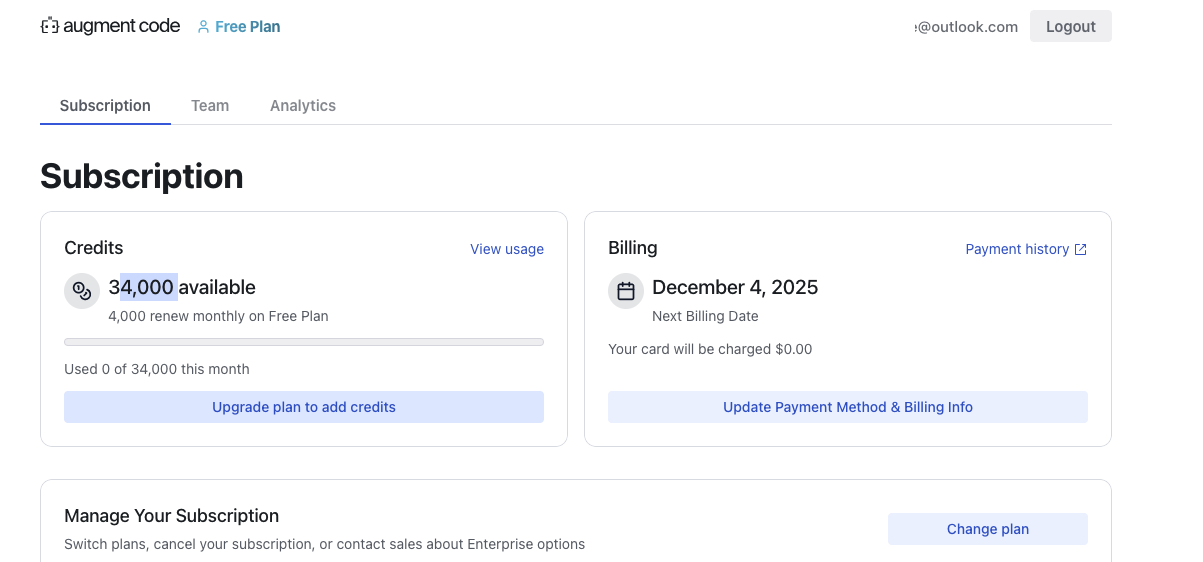Click the Augment Code logo icon
Image resolution: width=1203 pixels, height=562 pixels.
50,26
